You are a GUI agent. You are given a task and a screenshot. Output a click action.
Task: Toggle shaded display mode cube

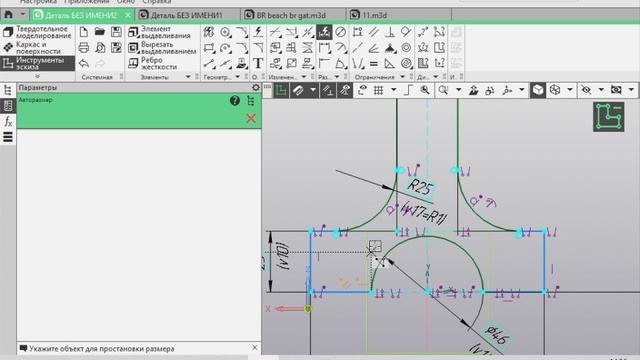coord(538,90)
